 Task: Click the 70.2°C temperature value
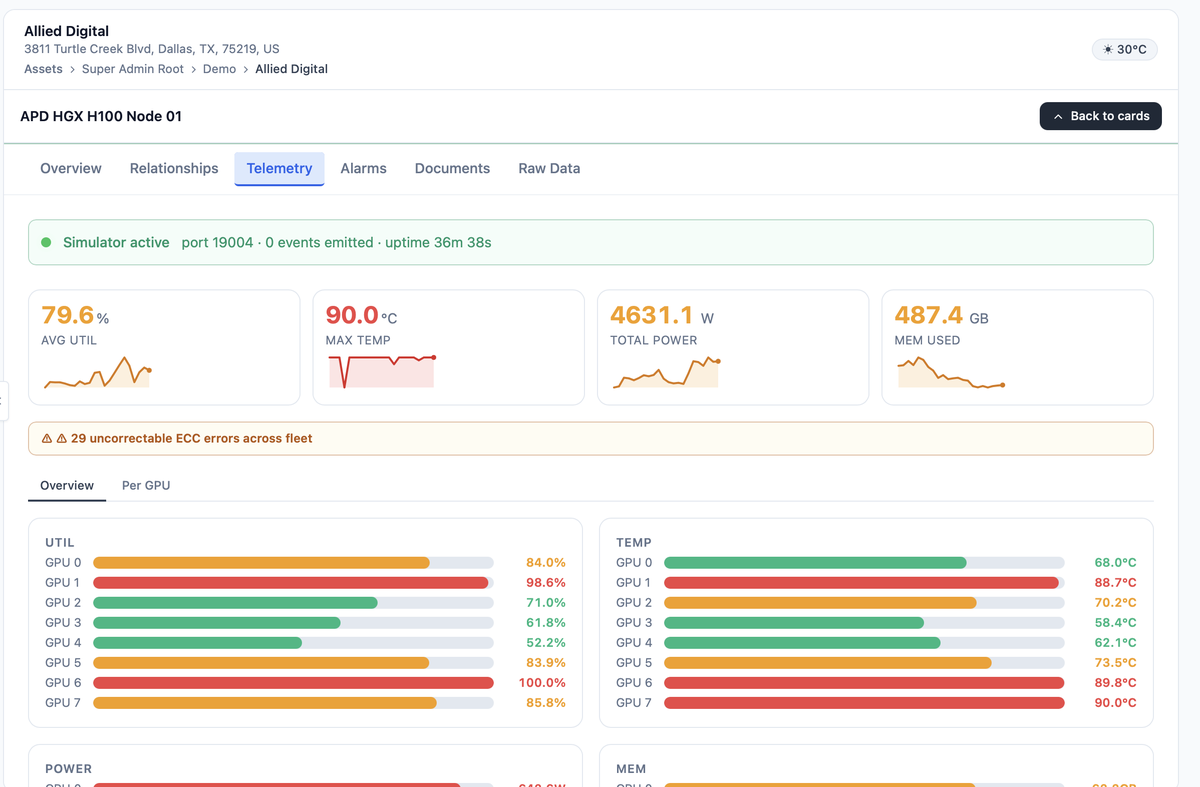[1115, 603]
